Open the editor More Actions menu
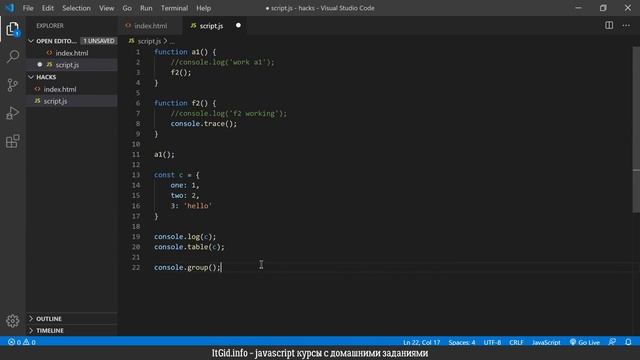This screenshot has height=360, width=640. tap(626, 25)
